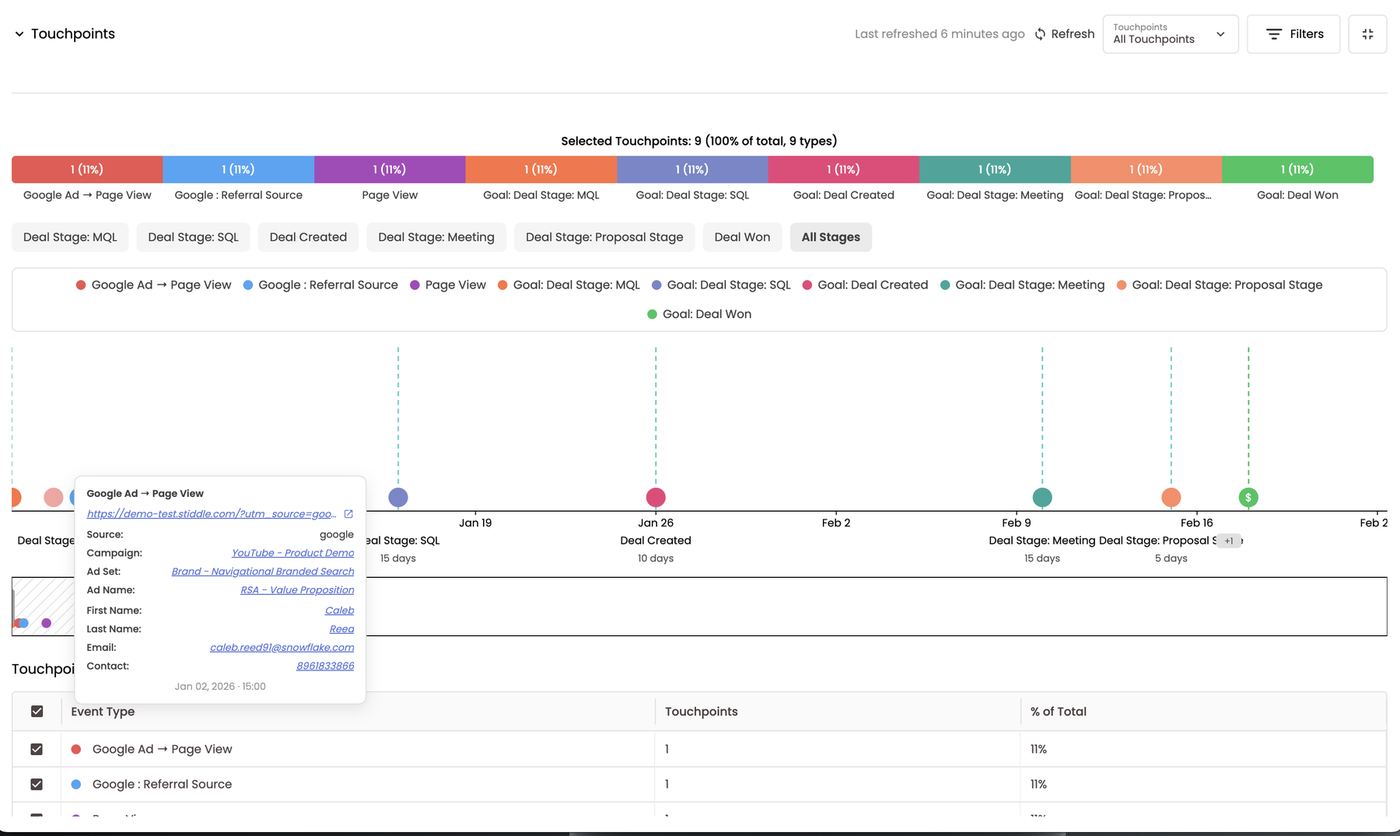The width and height of the screenshot is (1400, 836).
Task: Switch to the Deal Won tab
Action: click(x=742, y=237)
